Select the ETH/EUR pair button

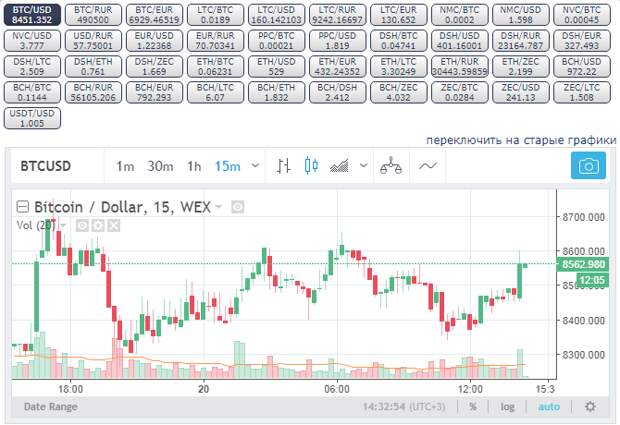pyautogui.click(x=338, y=66)
